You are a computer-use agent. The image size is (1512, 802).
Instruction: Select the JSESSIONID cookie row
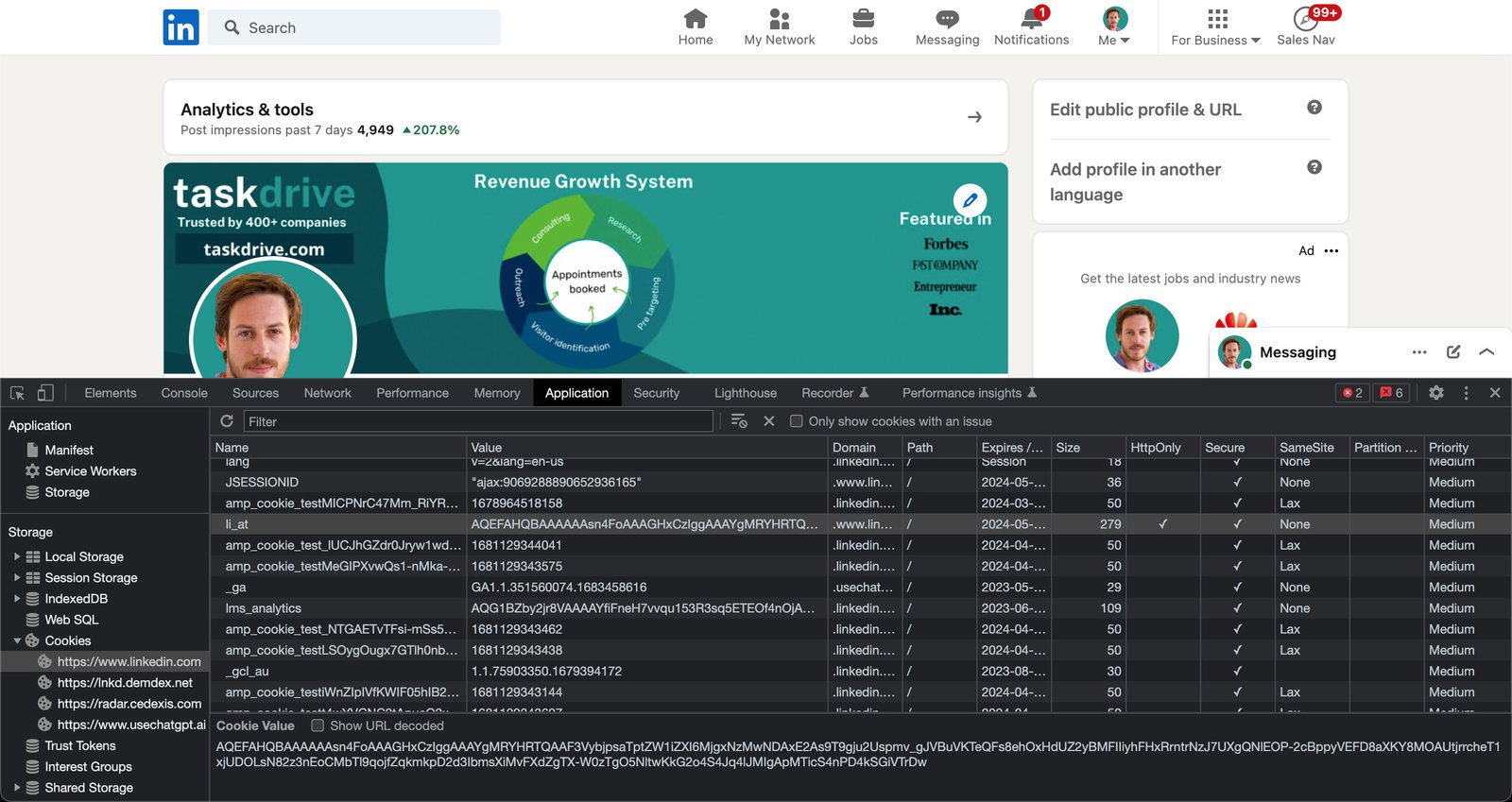(x=860, y=482)
